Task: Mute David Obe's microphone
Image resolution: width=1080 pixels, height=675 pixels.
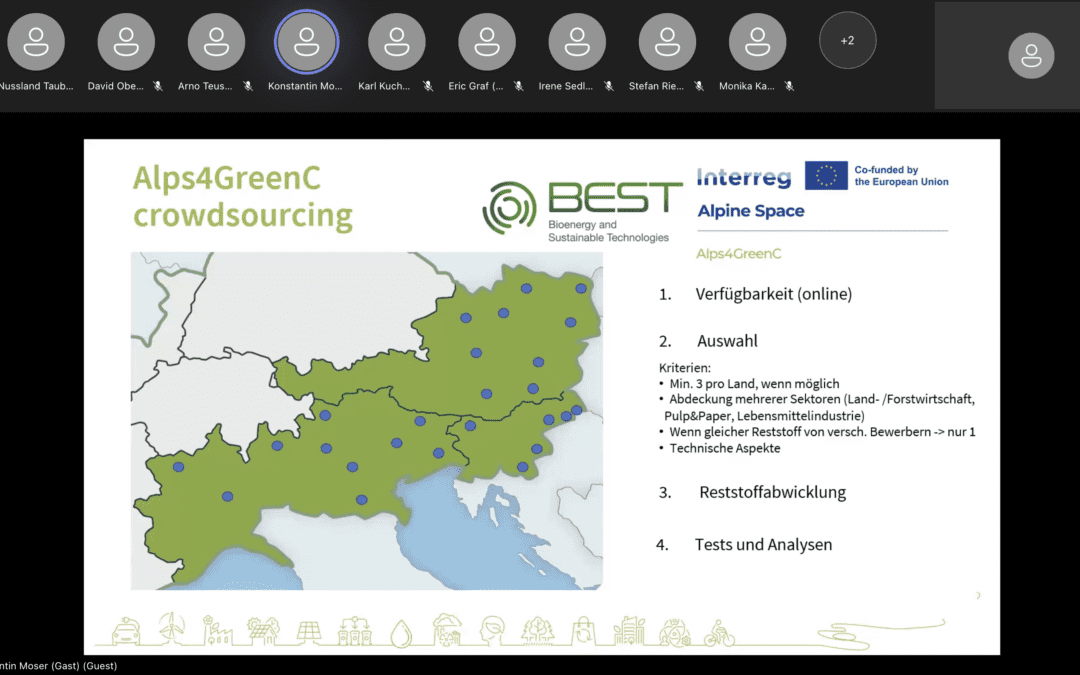Action: [157, 87]
